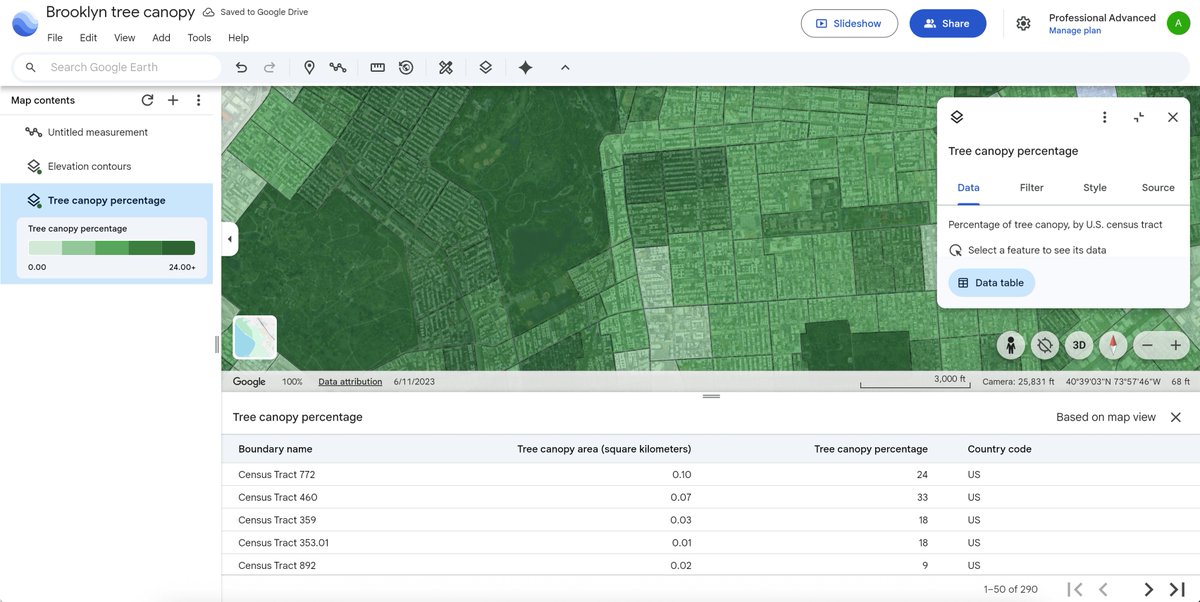
Task: Click the Data table button
Action: coord(991,283)
